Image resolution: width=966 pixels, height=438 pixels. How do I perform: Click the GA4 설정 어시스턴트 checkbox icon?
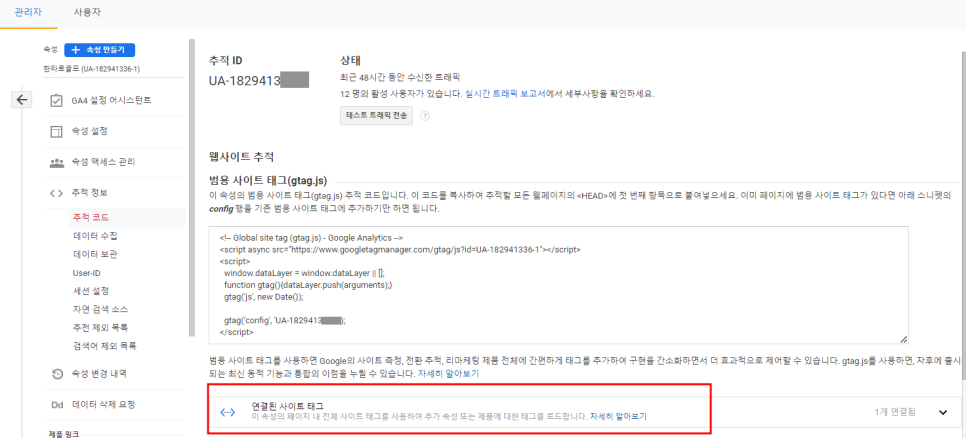tap(56, 100)
